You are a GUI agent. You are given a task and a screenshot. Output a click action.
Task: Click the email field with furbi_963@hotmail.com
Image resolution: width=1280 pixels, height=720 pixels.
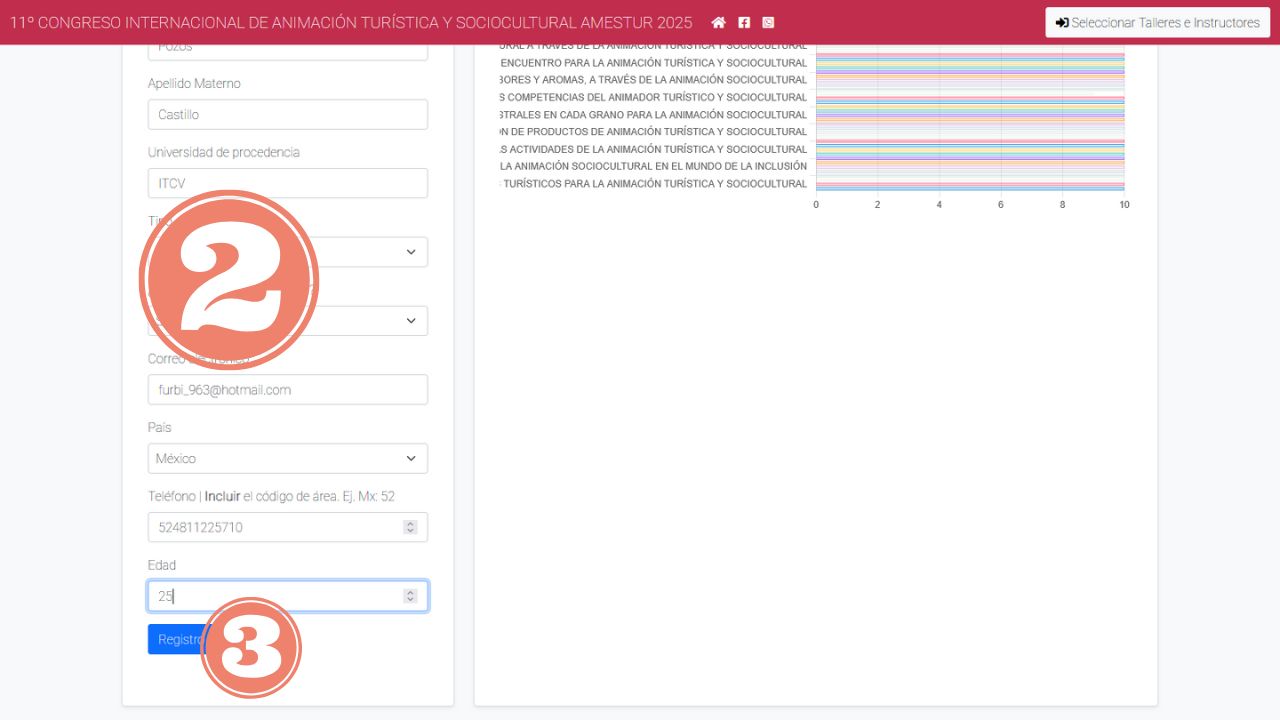pyautogui.click(x=288, y=390)
